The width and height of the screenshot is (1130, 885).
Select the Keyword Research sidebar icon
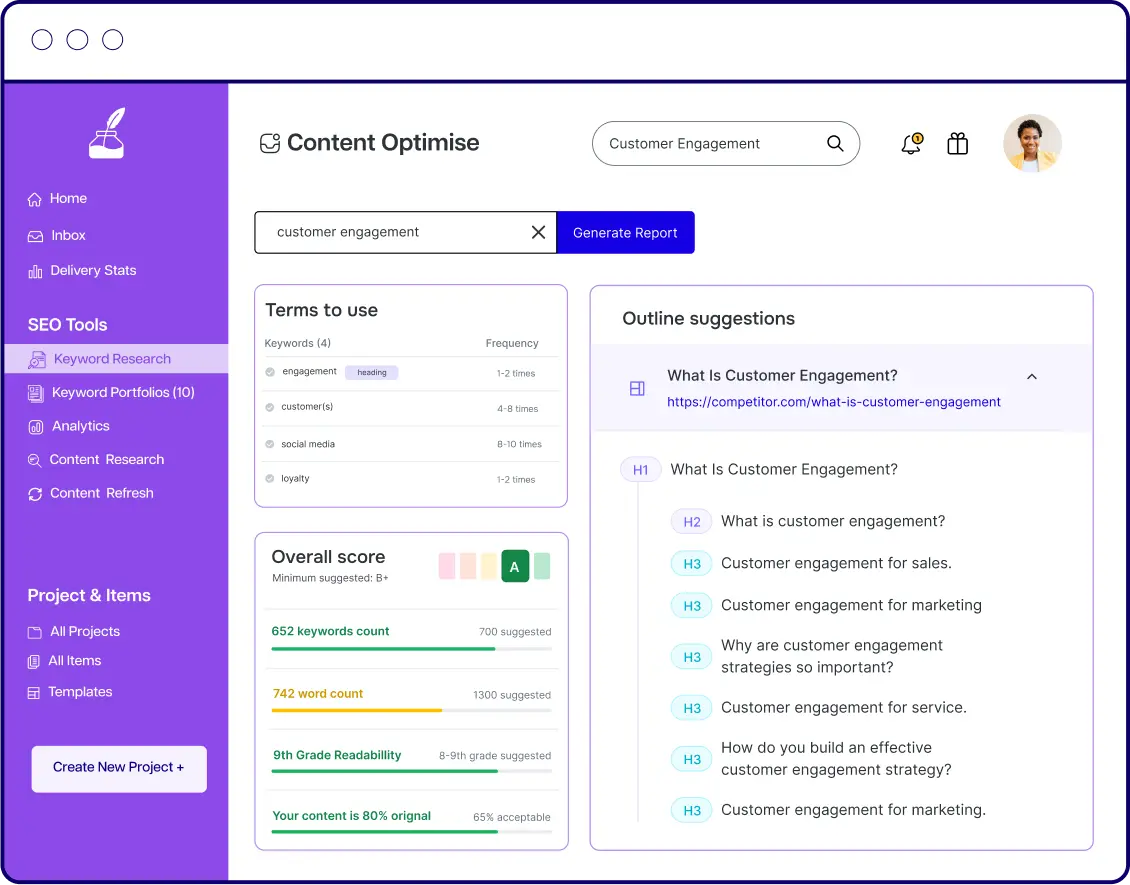35,358
